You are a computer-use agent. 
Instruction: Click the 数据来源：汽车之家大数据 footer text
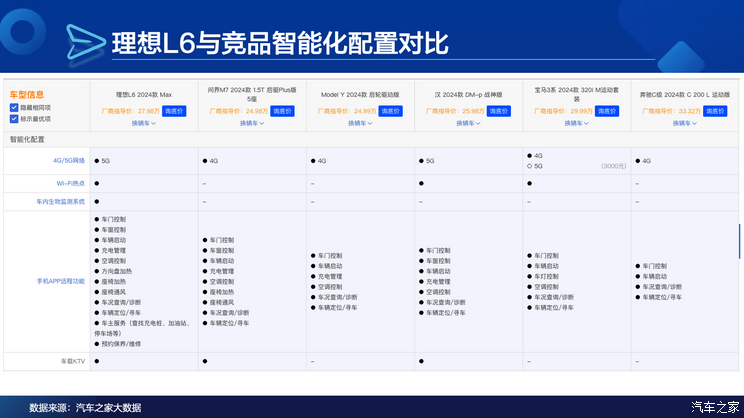click(85, 408)
